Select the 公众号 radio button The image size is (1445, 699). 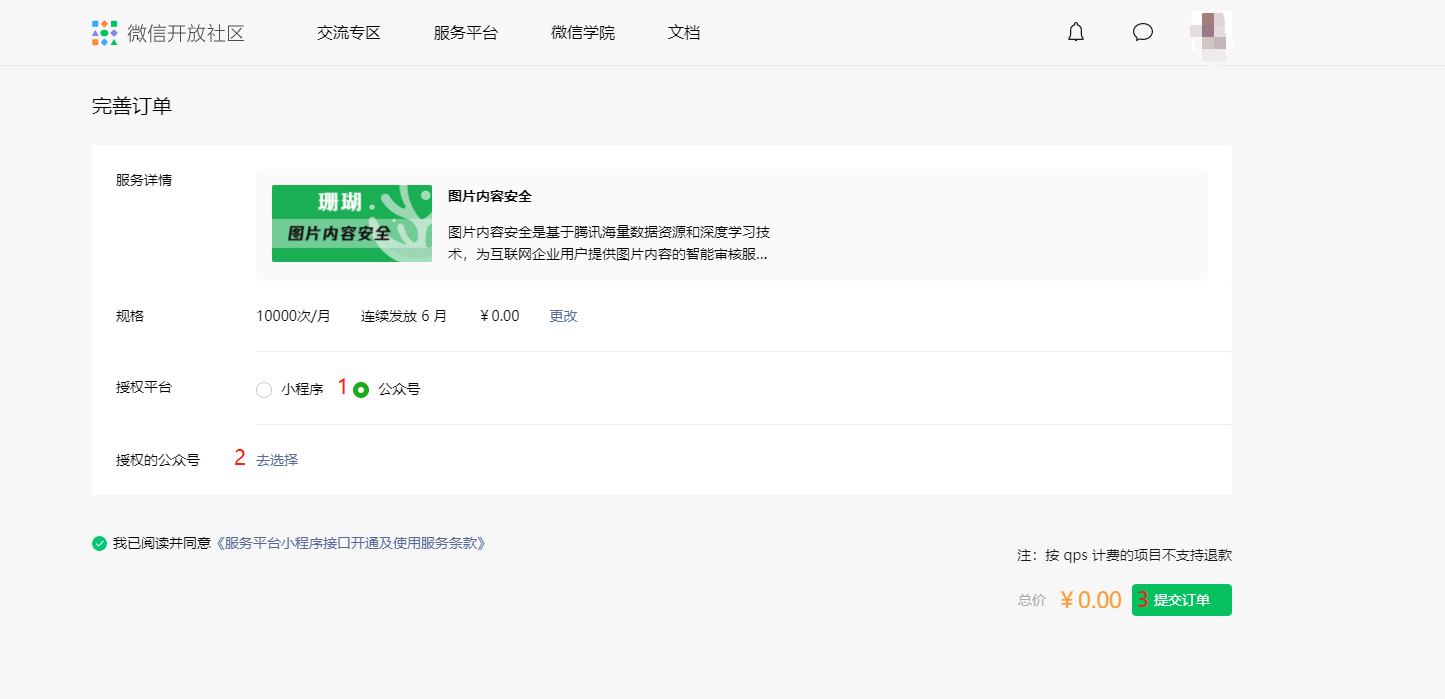(x=361, y=390)
